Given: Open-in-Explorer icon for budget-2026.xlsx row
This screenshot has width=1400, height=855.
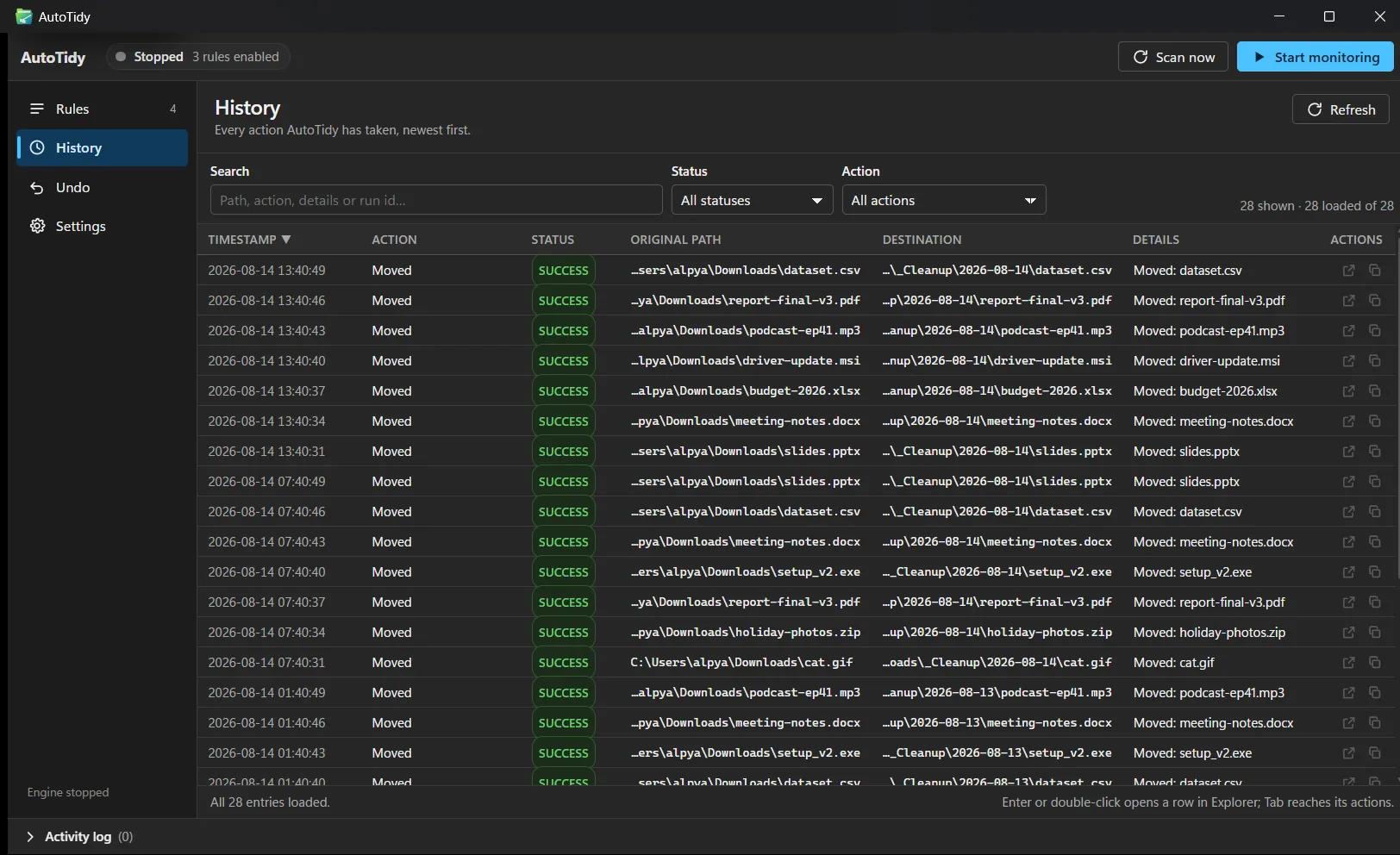Looking at the screenshot, I should (x=1348, y=391).
